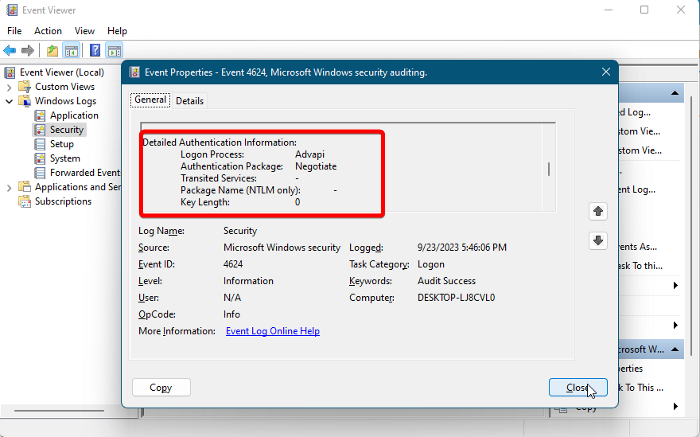Click the Forward arrow toolbar icon
700x437 pixels.
coord(28,50)
